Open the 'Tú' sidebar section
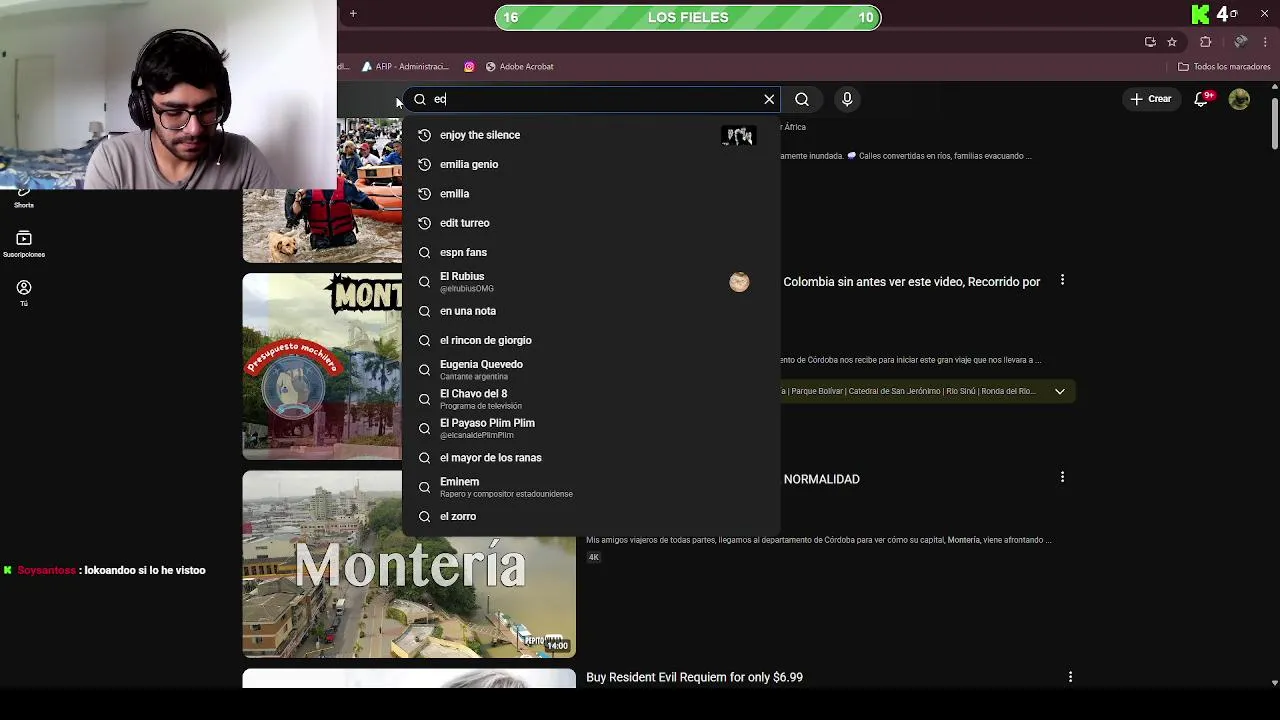The image size is (1280, 720). click(24, 293)
